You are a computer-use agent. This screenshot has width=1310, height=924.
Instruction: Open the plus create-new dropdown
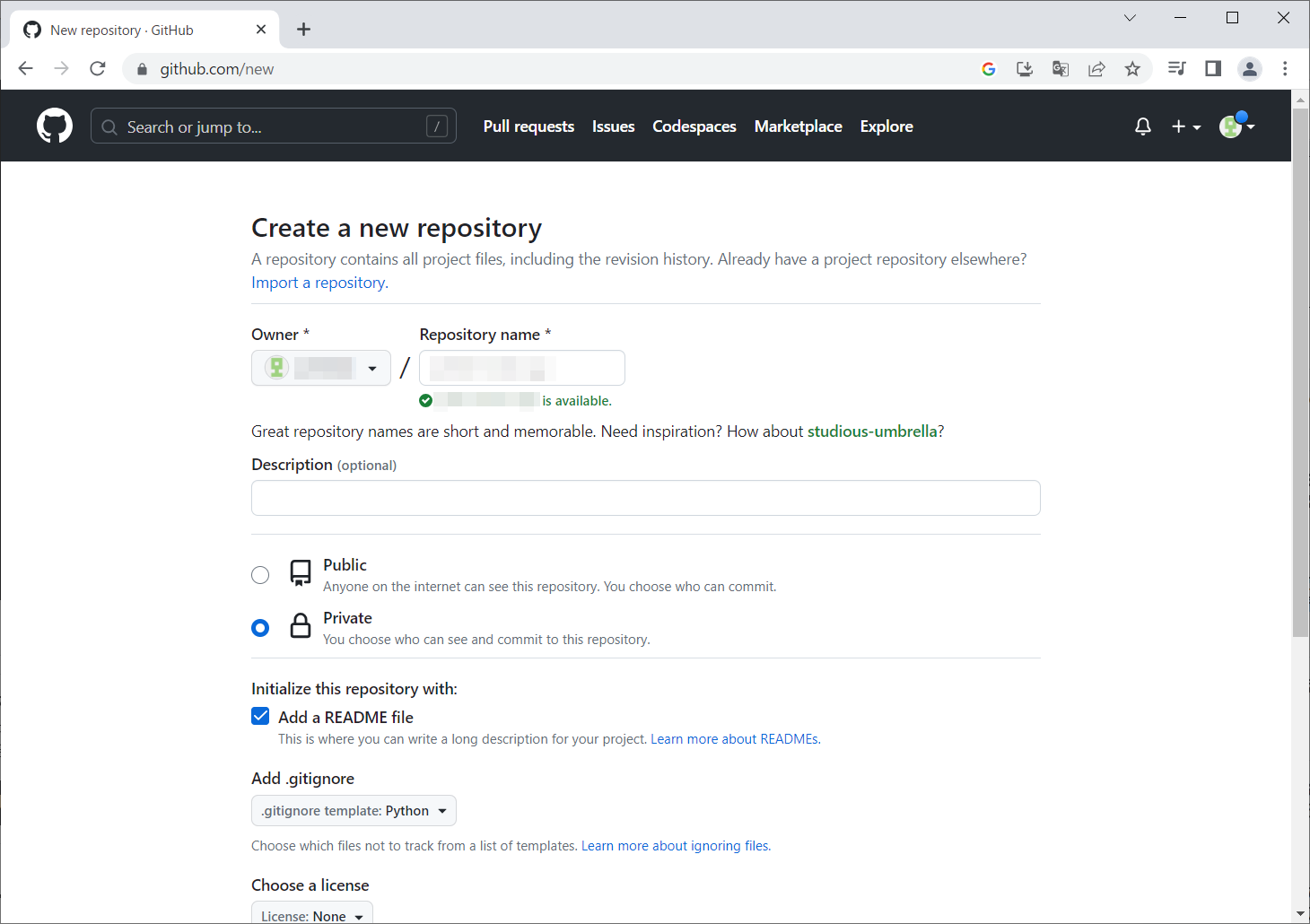pyautogui.click(x=1185, y=126)
